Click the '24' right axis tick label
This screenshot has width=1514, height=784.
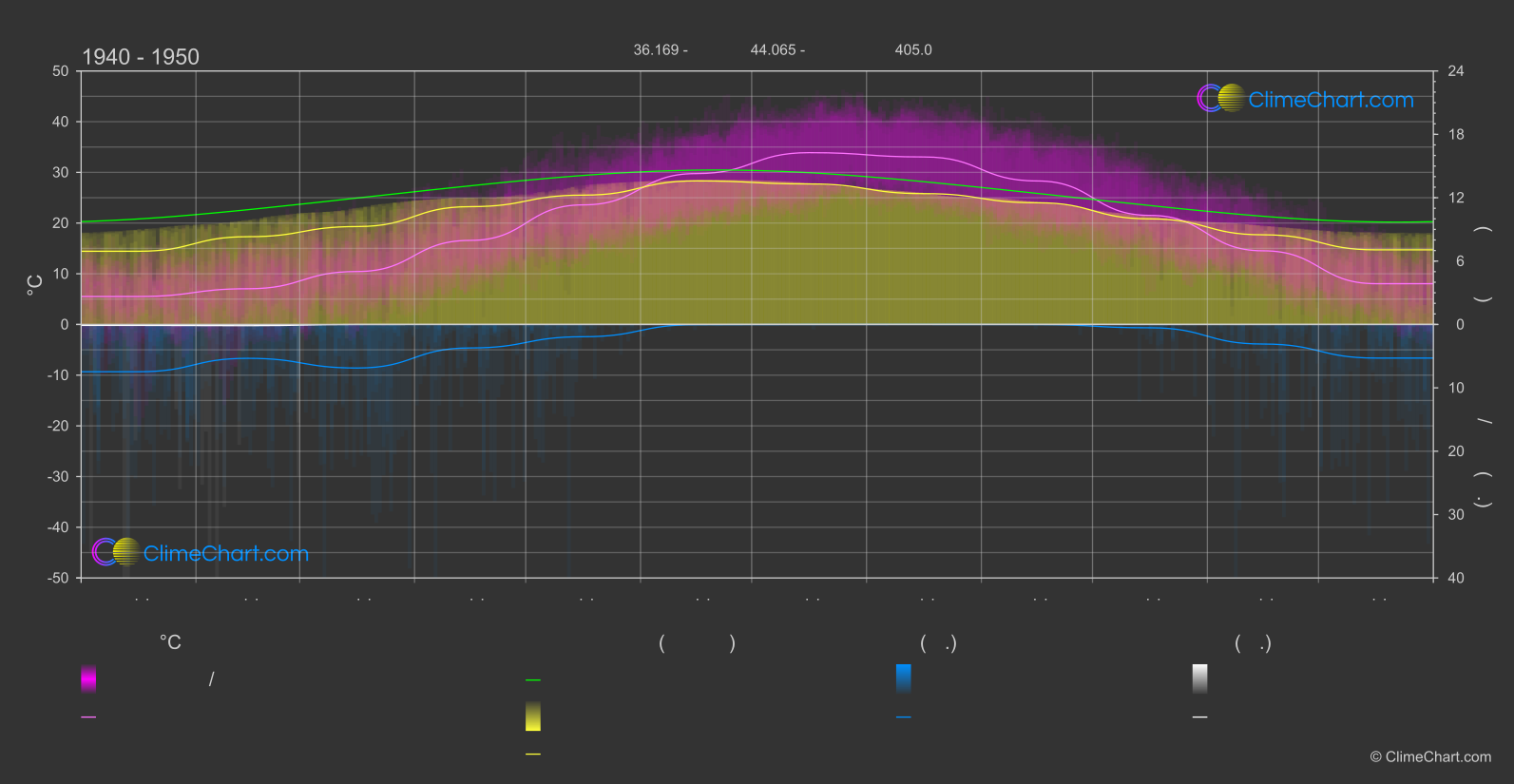(1456, 71)
